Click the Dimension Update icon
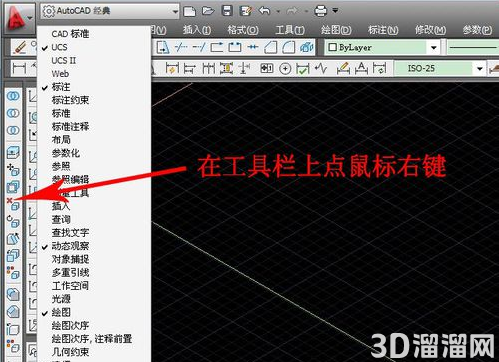The image size is (499, 362). tap(379, 68)
